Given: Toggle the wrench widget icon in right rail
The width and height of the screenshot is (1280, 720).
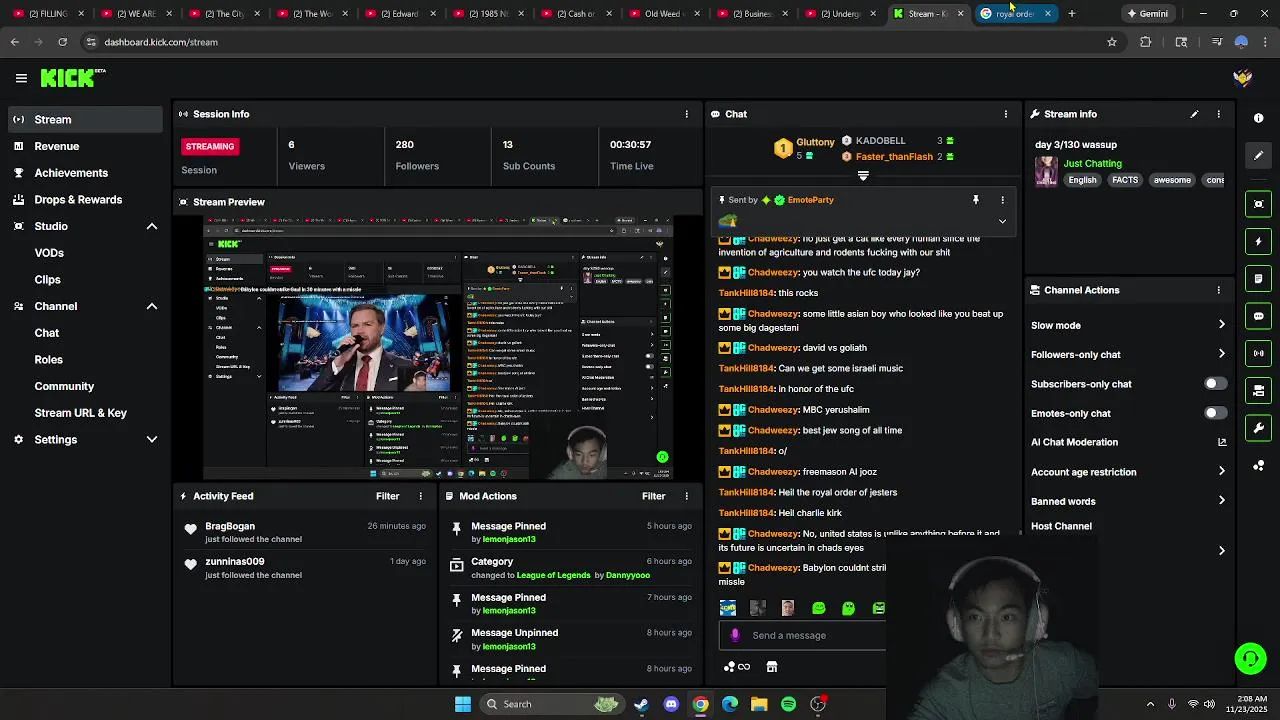Looking at the screenshot, I should coord(1258,428).
